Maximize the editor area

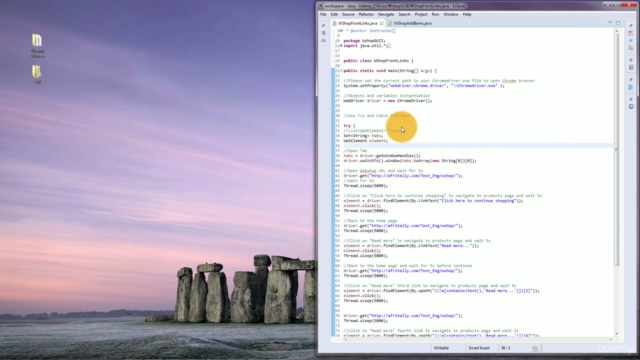click(618, 23)
